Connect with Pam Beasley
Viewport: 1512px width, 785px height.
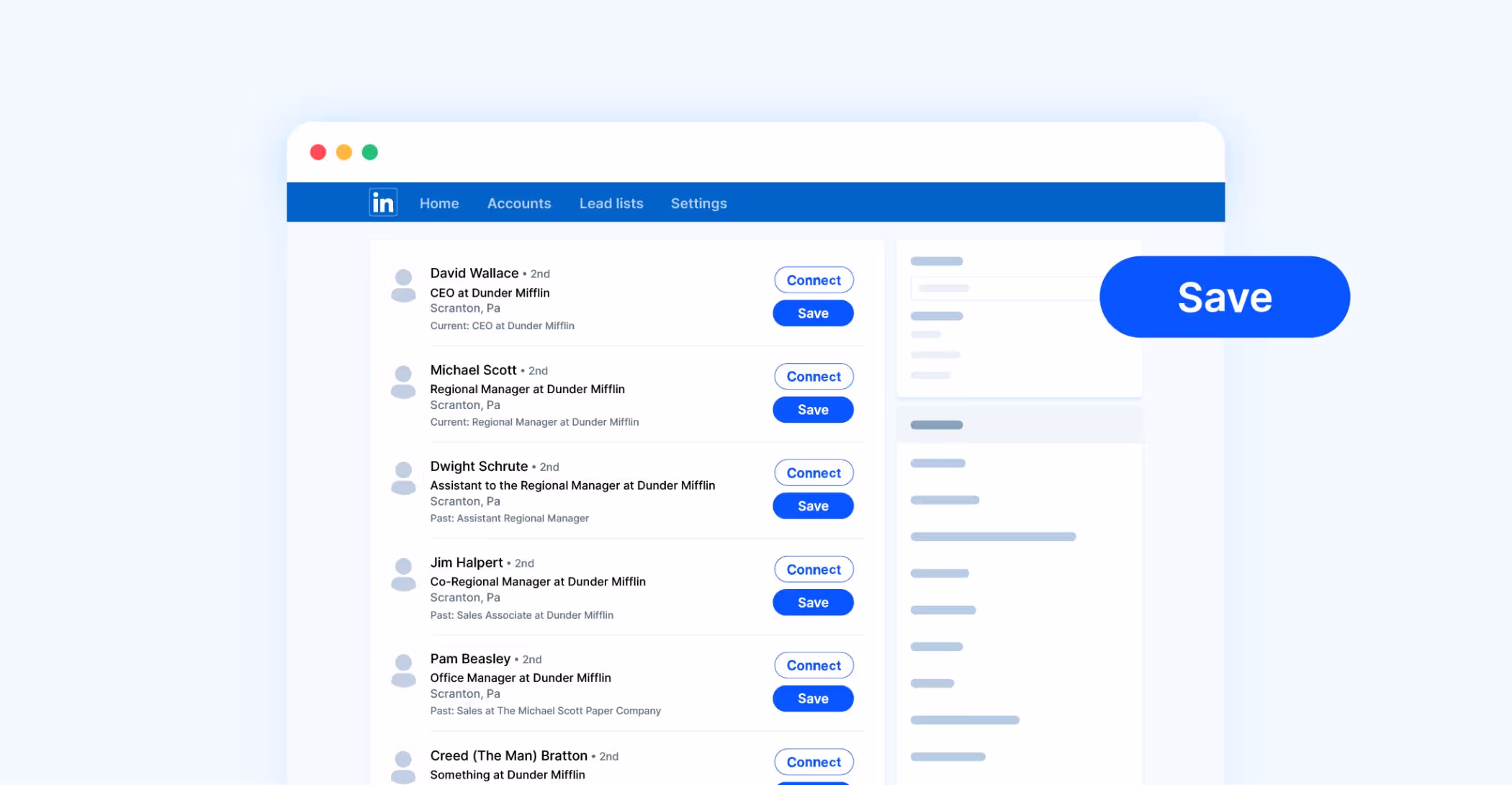(814, 665)
